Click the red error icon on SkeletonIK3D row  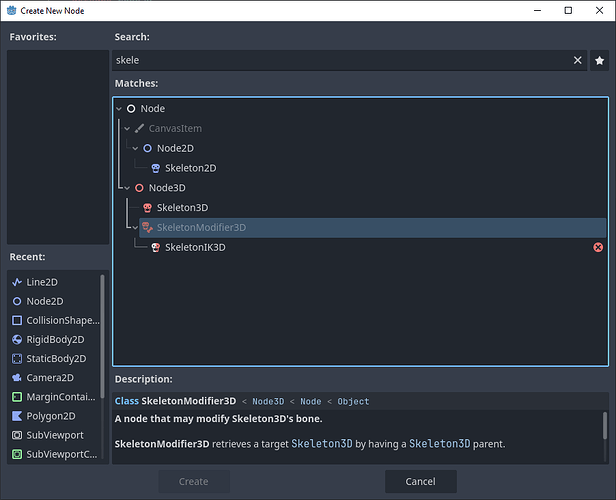pyautogui.click(x=598, y=247)
